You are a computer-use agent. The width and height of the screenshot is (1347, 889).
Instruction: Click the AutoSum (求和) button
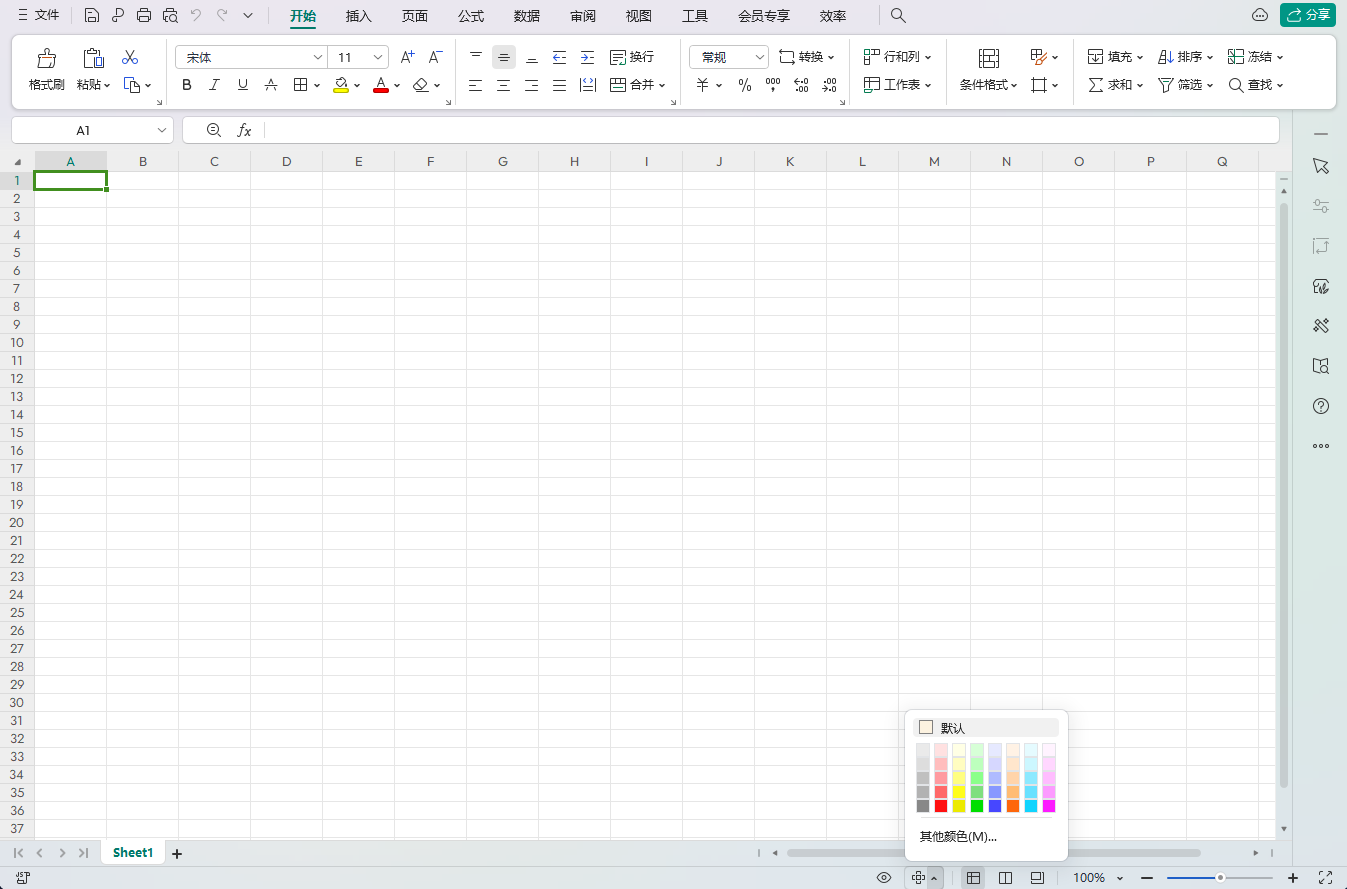[x=1115, y=85]
